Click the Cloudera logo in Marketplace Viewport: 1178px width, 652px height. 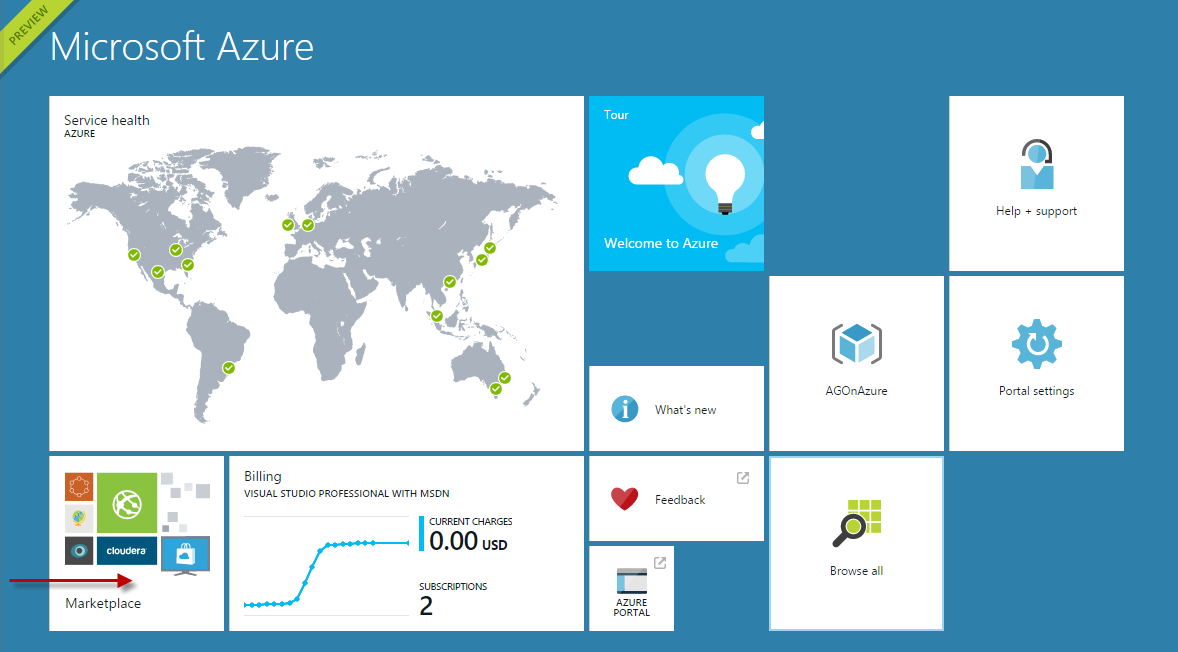click(x=127, y=550)
